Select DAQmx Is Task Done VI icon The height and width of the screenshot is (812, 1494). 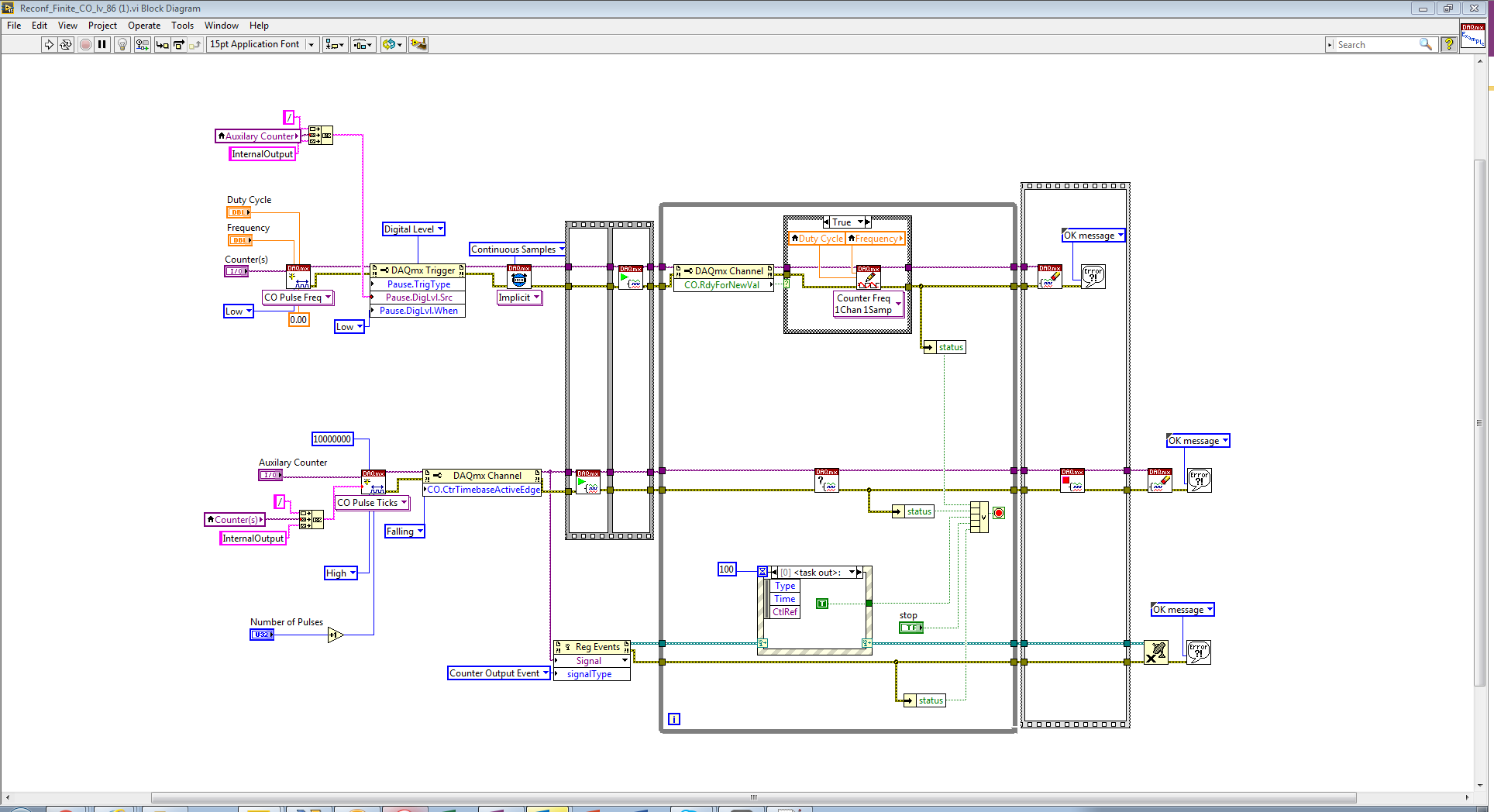(x=827, y=480)
